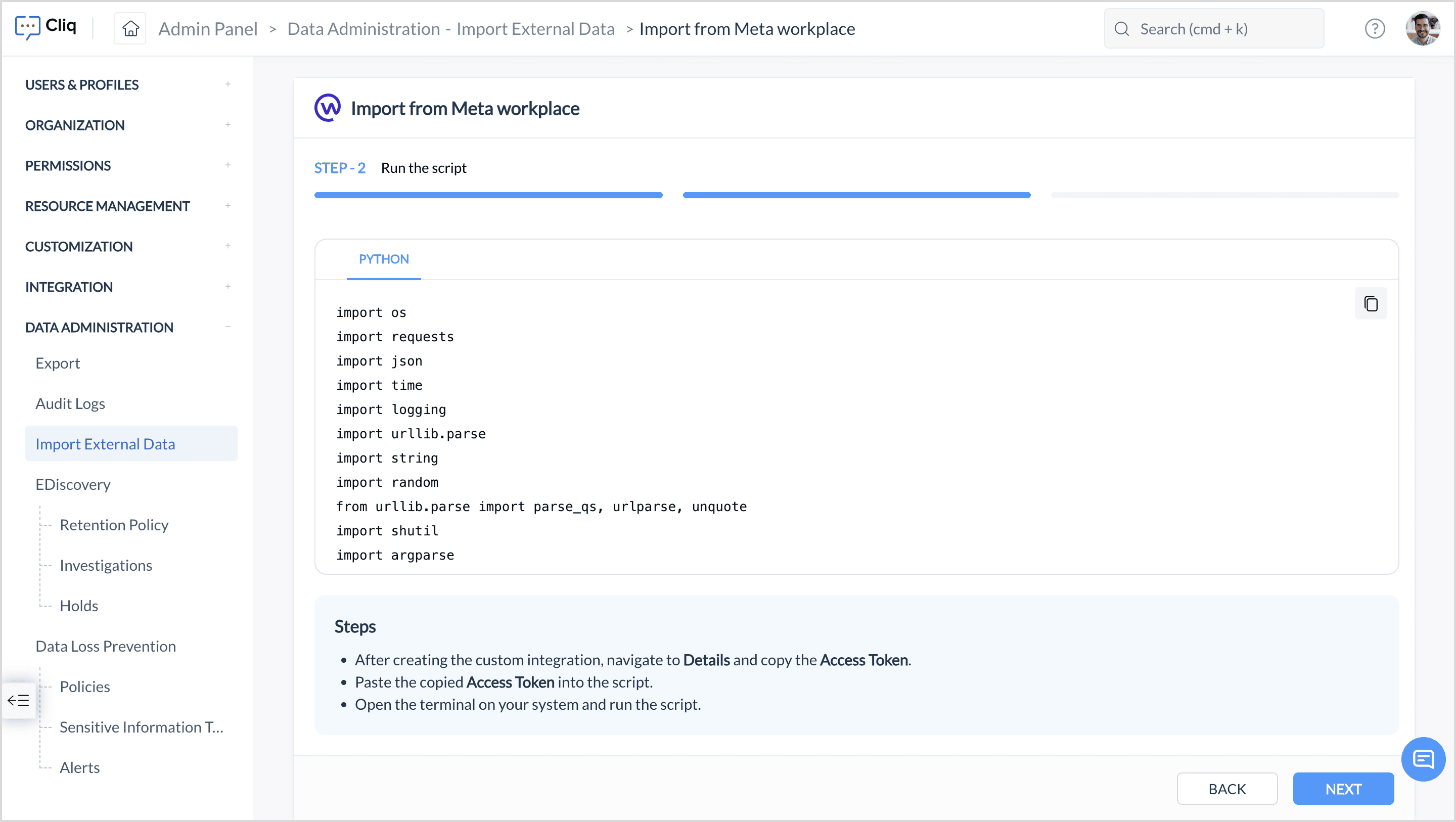
Task: Open Audit Logs in sidebar
Action: tap(70, 403)
